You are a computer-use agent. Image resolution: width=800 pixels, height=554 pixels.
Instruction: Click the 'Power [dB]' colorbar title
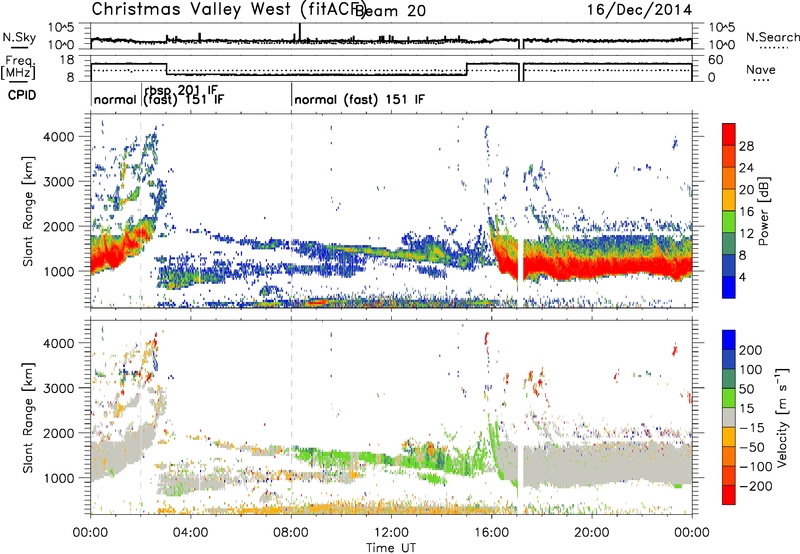(x=764, y=211)
